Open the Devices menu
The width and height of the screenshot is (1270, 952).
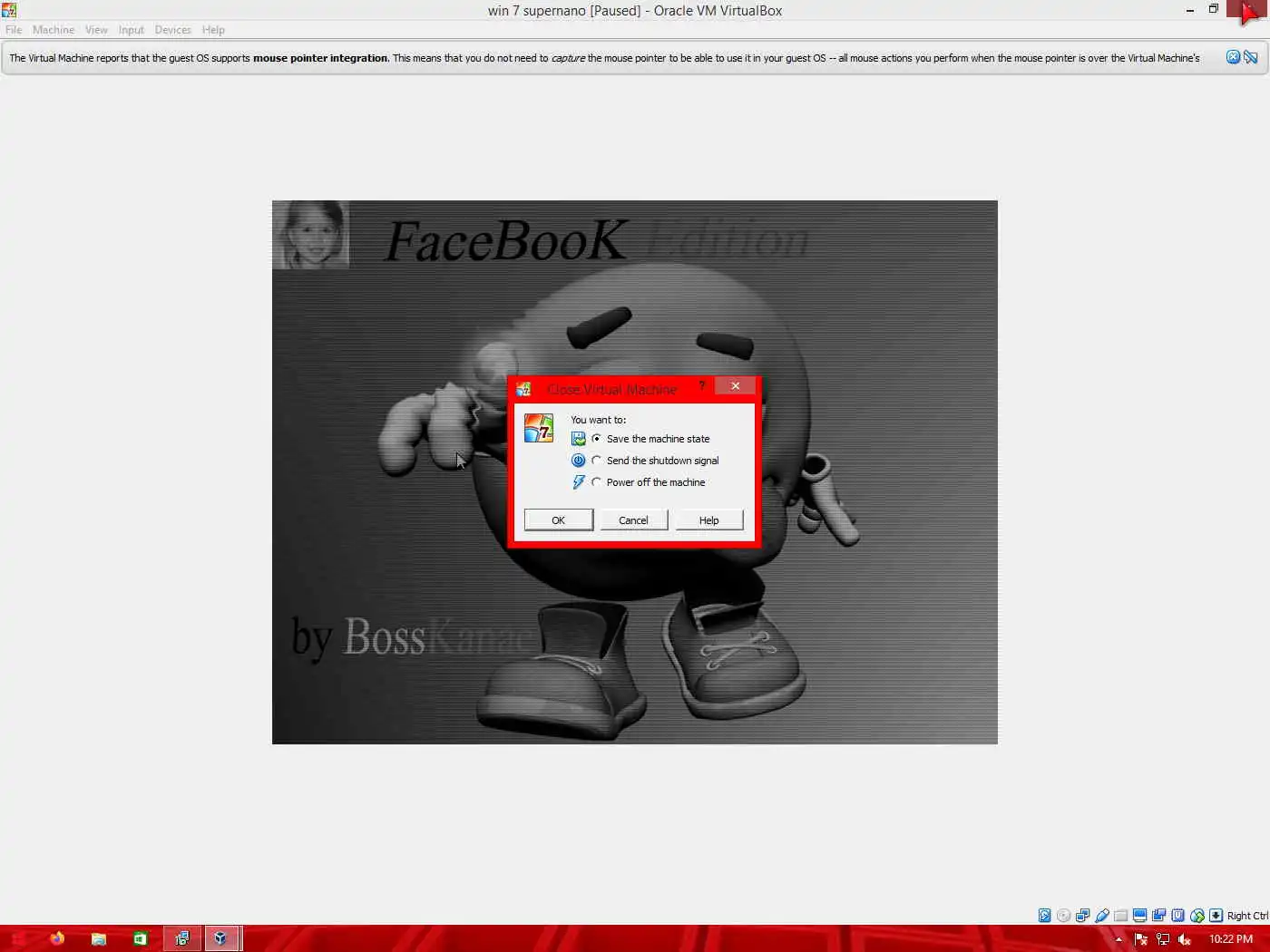click(173, 30)
